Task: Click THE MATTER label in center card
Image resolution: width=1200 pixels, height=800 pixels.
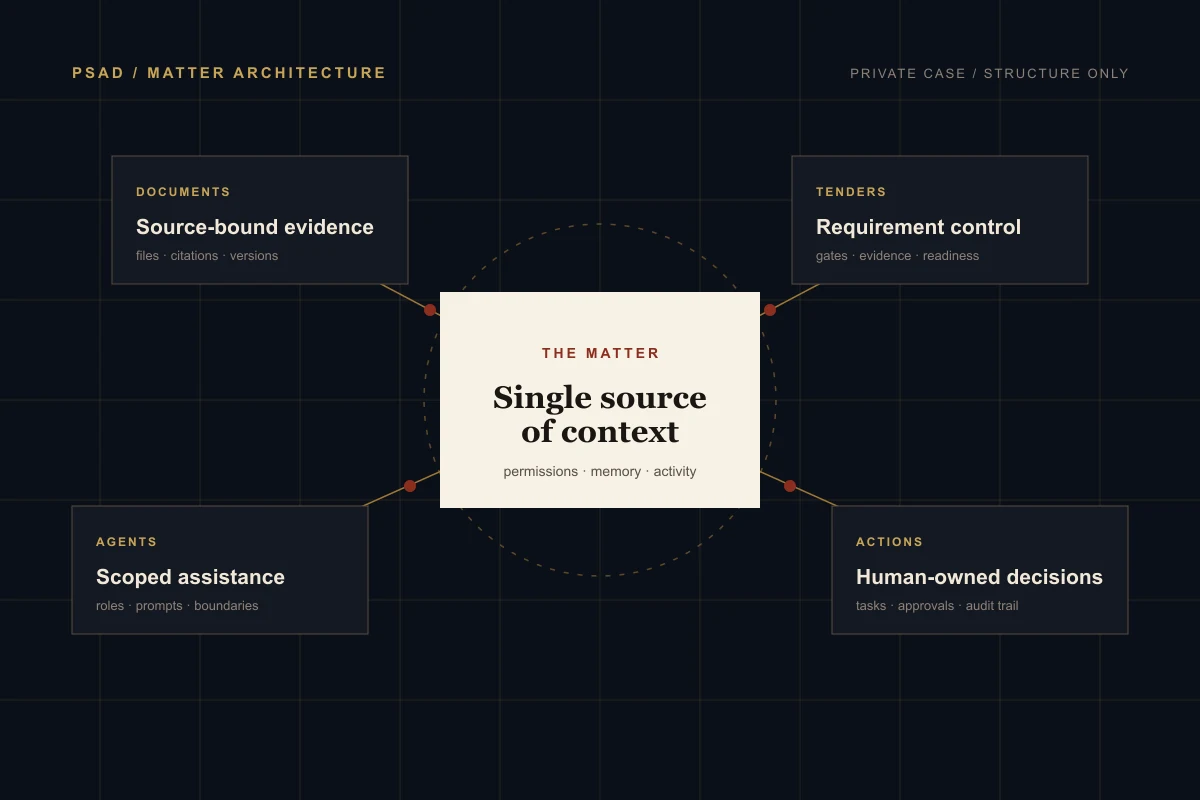Action: coord(601,353)
